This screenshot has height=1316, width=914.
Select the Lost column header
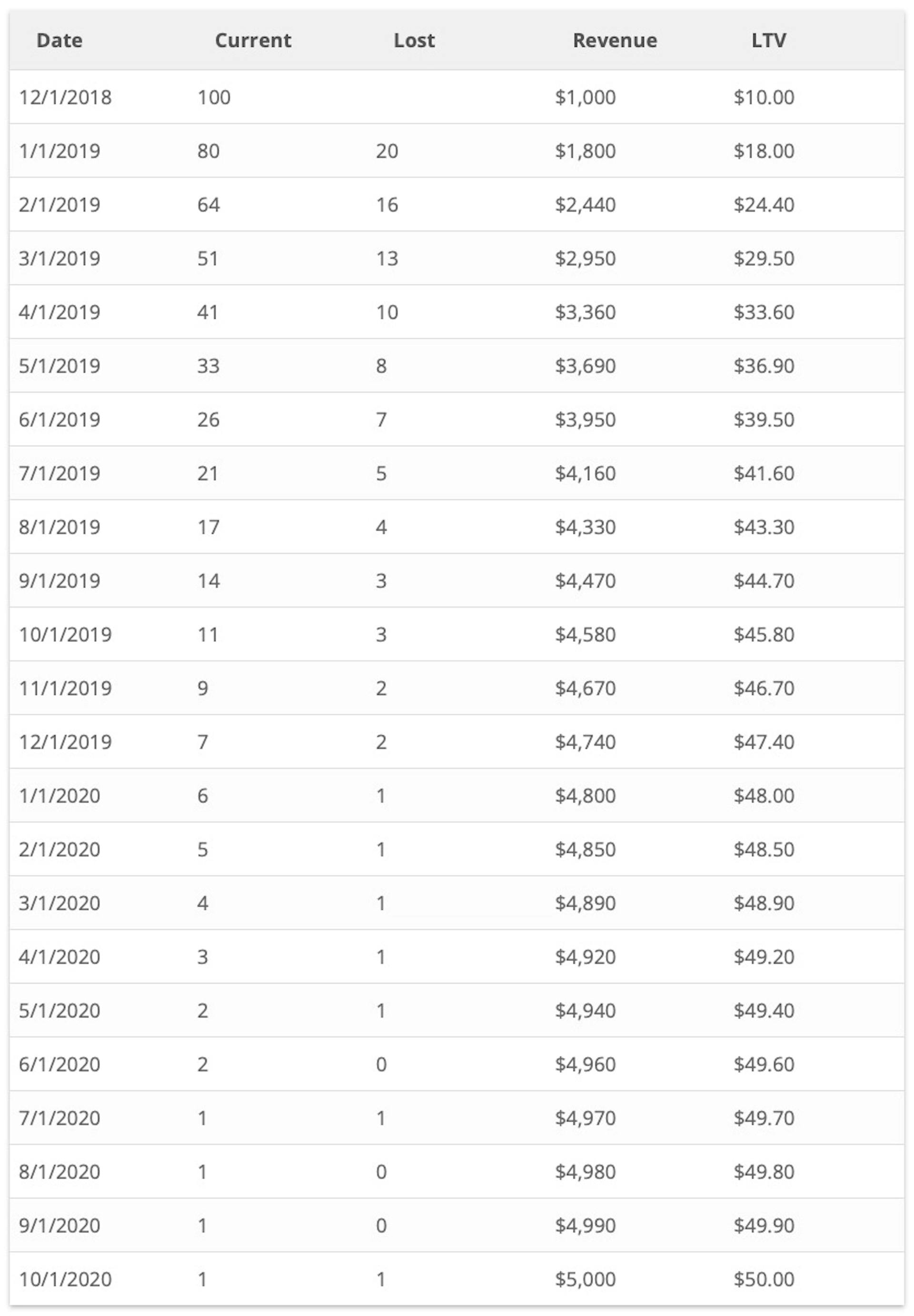click(414, 40)
